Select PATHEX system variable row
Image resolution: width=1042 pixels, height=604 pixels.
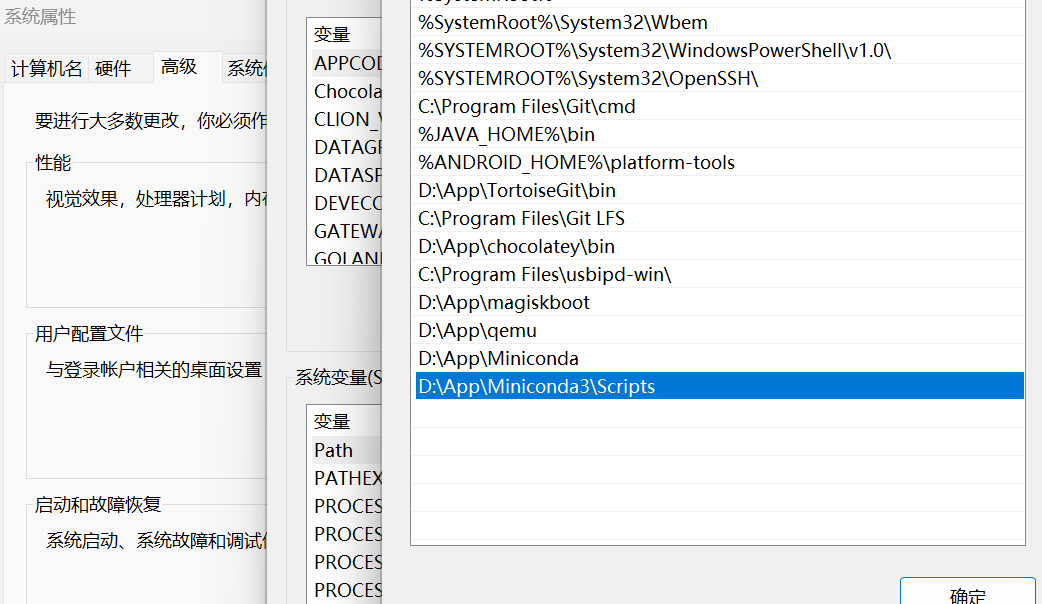point(345,478)
